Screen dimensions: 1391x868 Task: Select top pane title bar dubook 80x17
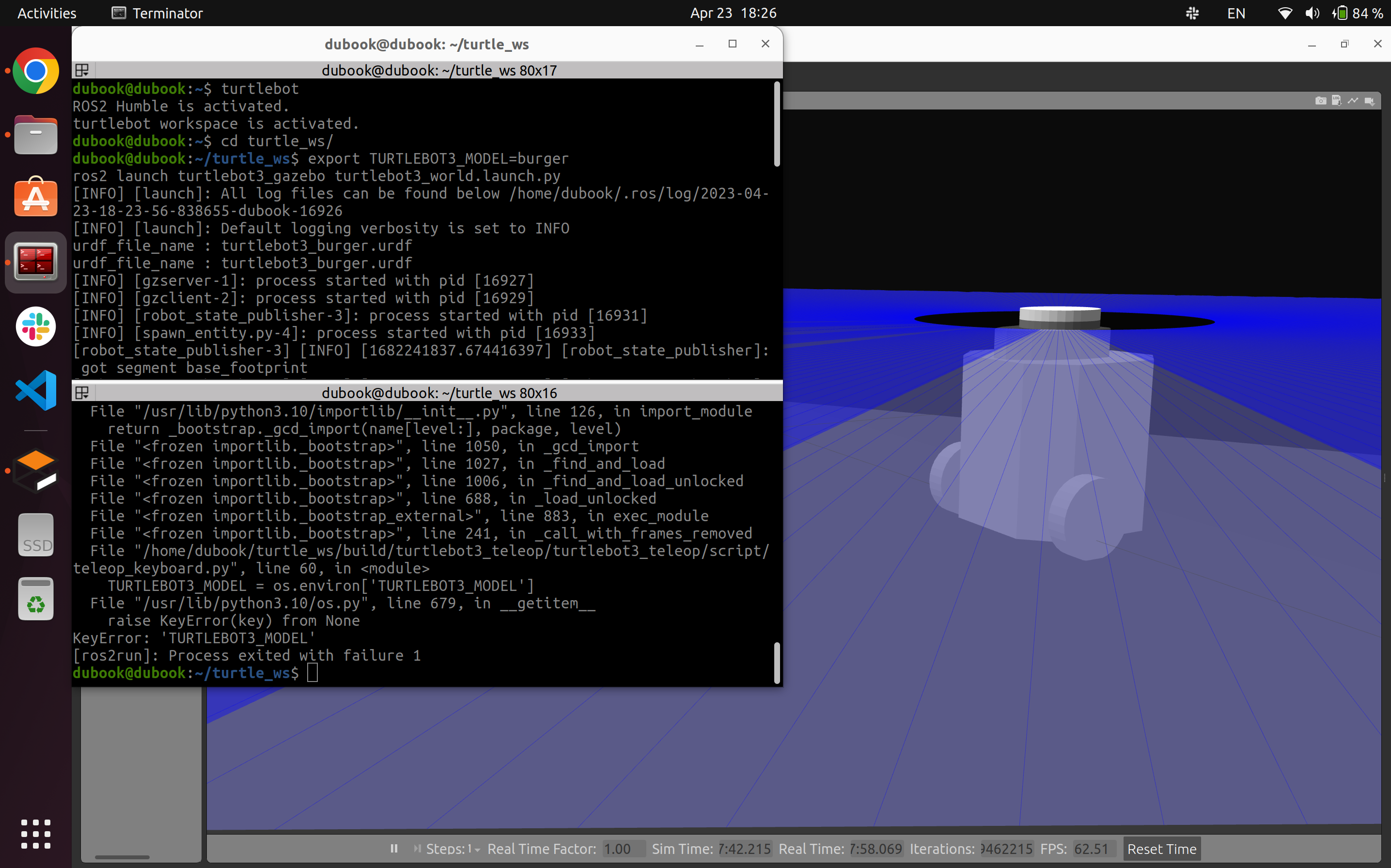[439, 70]
